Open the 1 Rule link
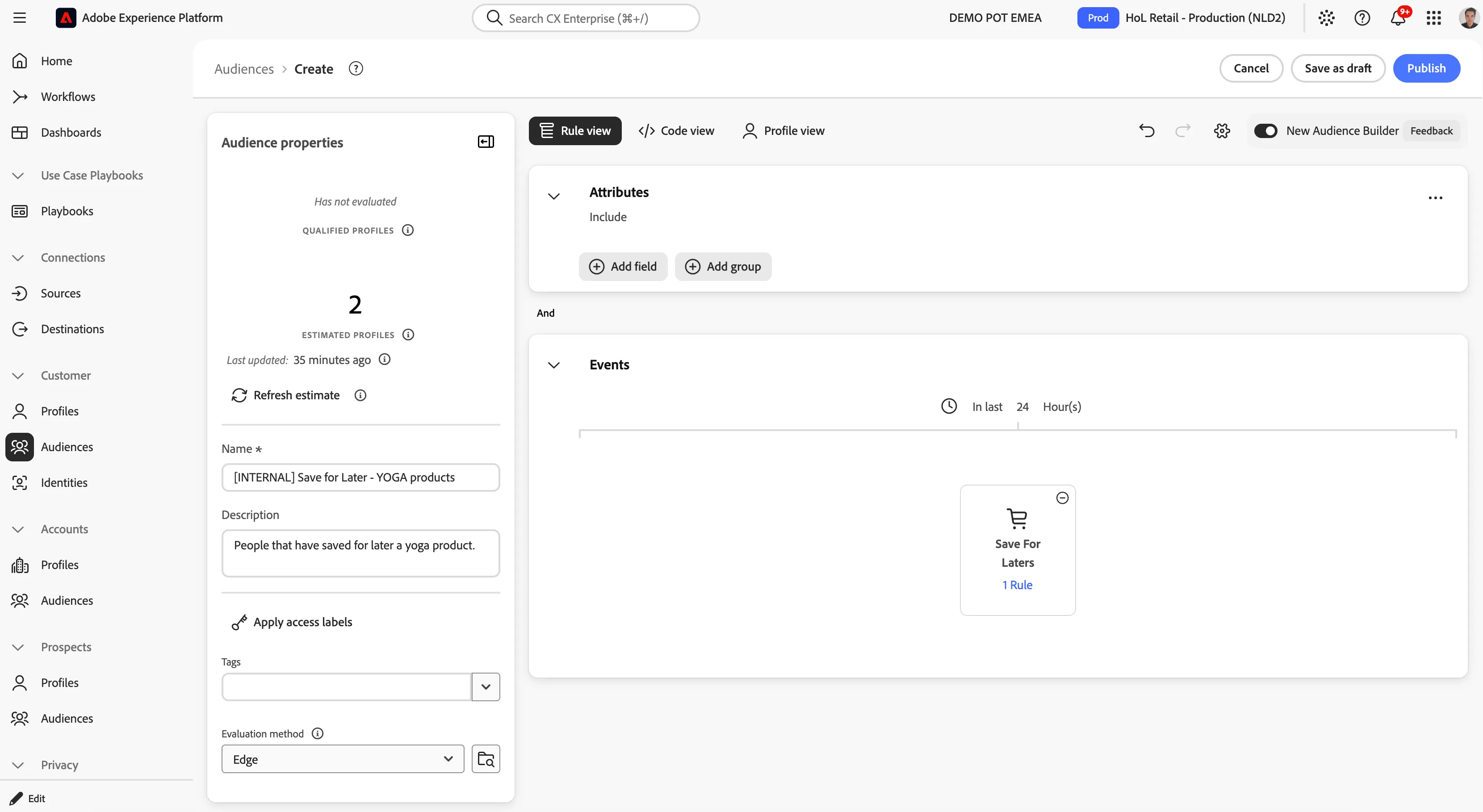Viewport: 1483px width, 812px height. click(x=1017, y=585)
